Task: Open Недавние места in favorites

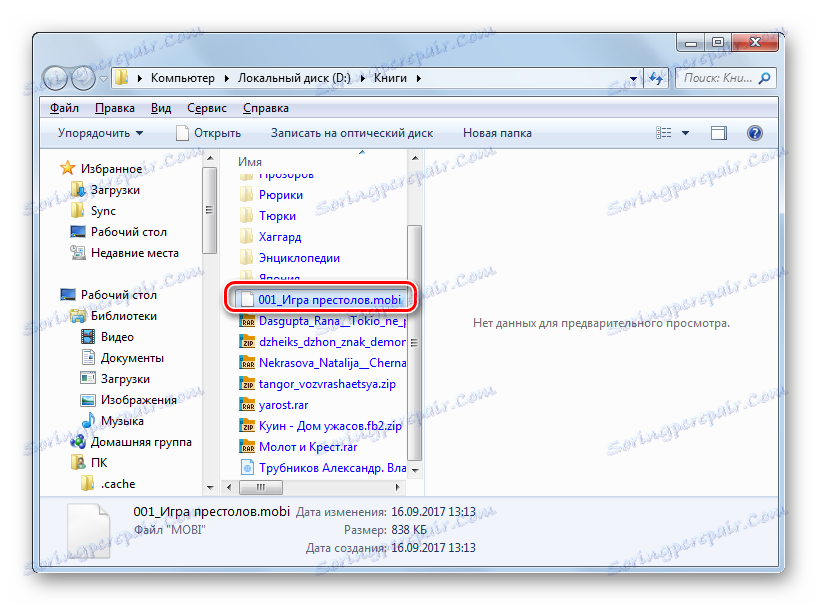Action: (x=135, y=253)
